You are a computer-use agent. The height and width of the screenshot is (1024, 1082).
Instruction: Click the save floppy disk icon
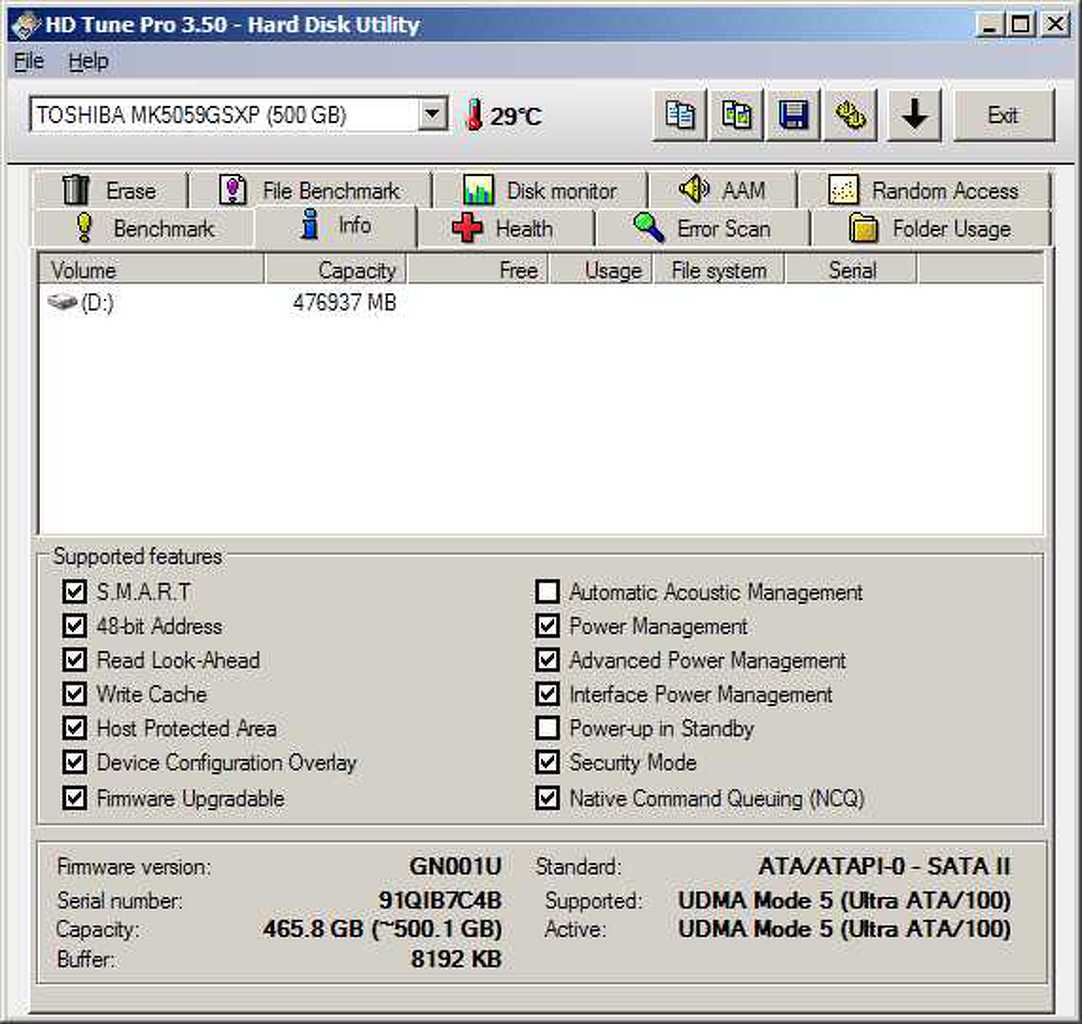click(794, 115)
